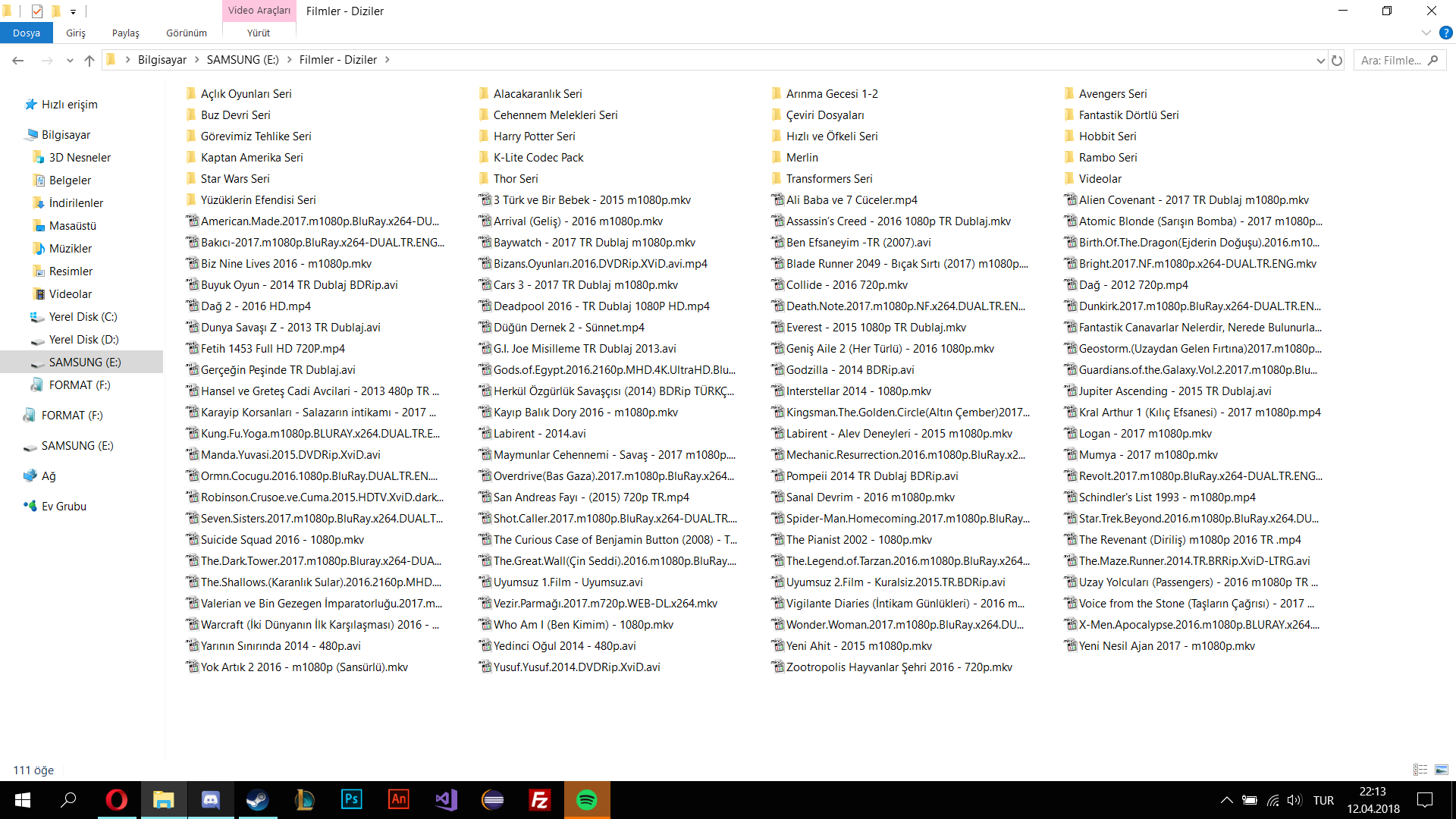Switch to the Giriş ribbon tab
Viewport: 1456px width, 819px height.
coord(76,33)
